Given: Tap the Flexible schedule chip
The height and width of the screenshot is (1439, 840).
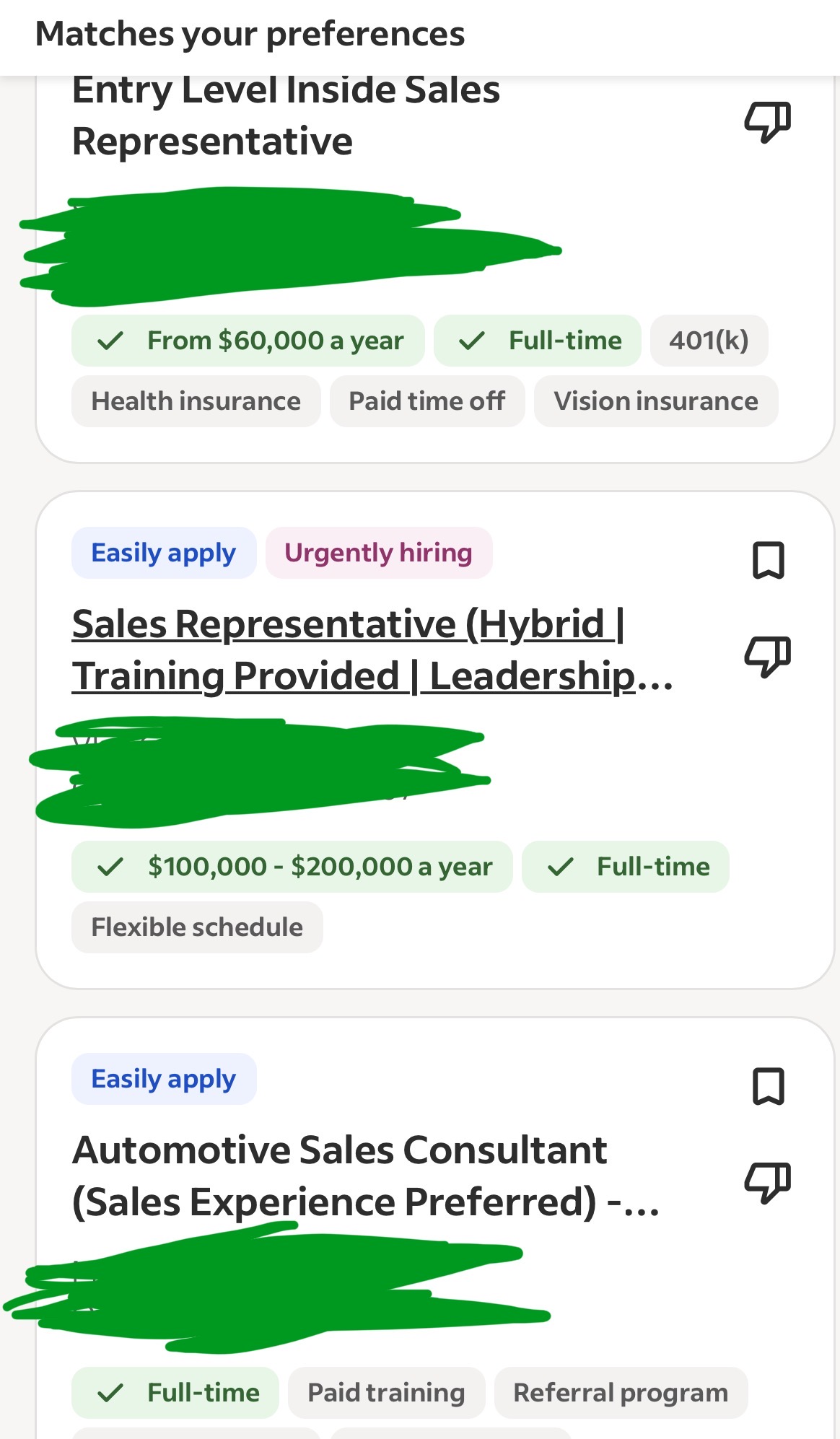Looking at the screenshot, I should (197, 927).
